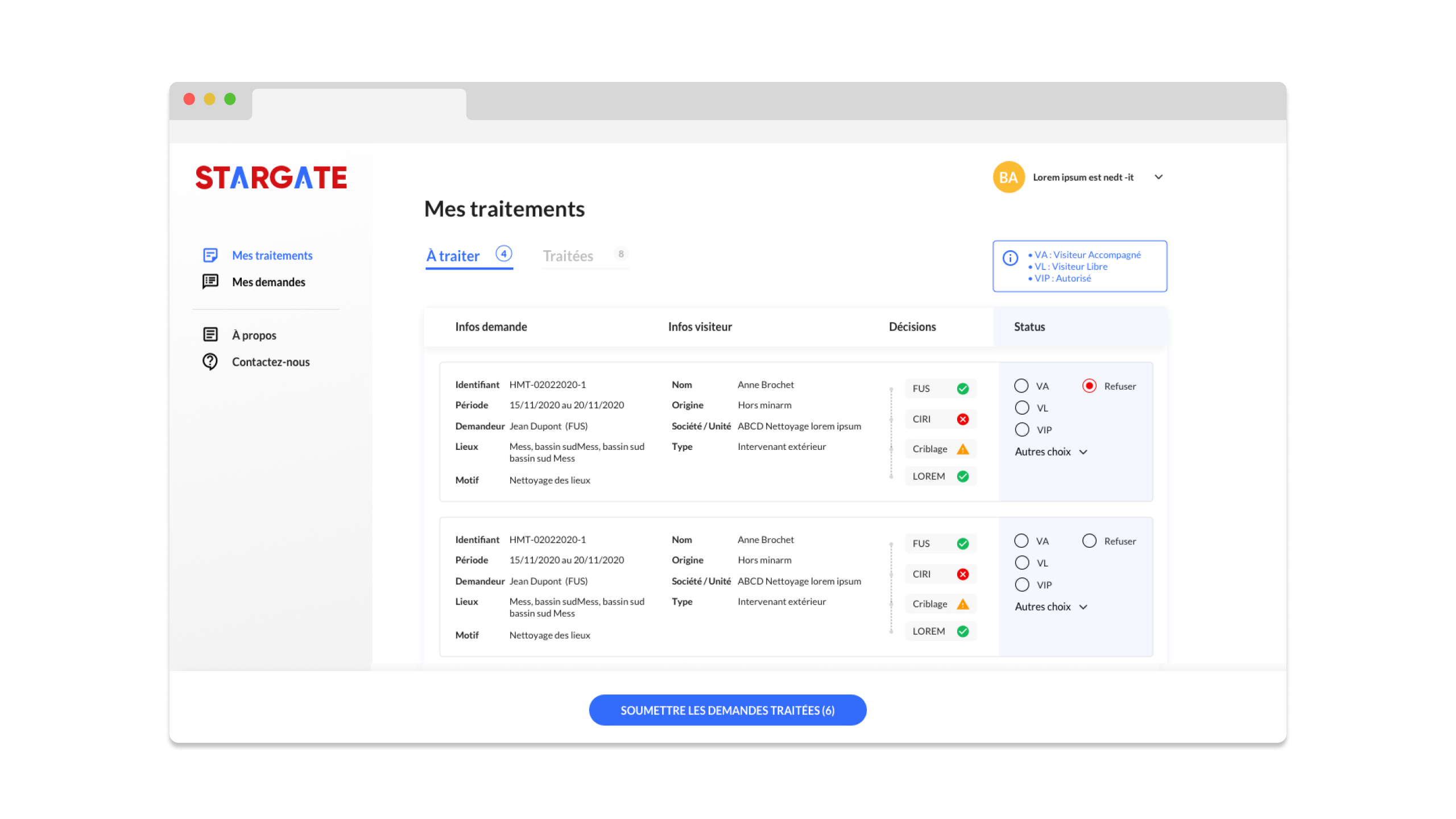Select VIP radio in second request
This screenshot has height=819, width=1456.
pyautogui.click(x=1022, y=585)
